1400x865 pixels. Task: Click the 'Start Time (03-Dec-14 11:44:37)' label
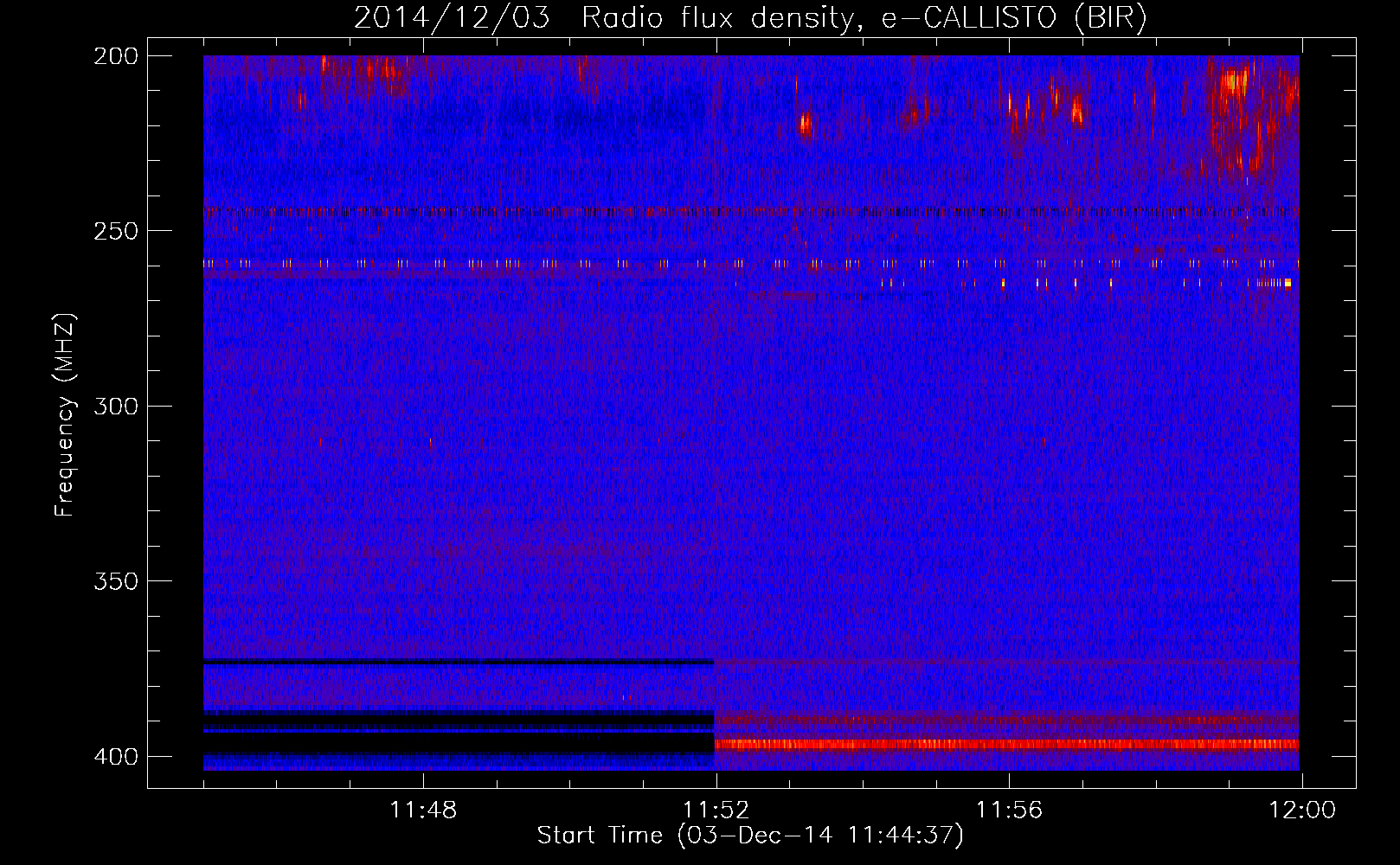750,836
